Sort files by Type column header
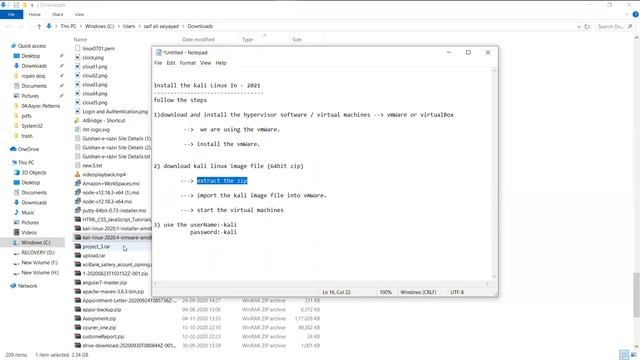The image size is (640, 360). [247, 40]
